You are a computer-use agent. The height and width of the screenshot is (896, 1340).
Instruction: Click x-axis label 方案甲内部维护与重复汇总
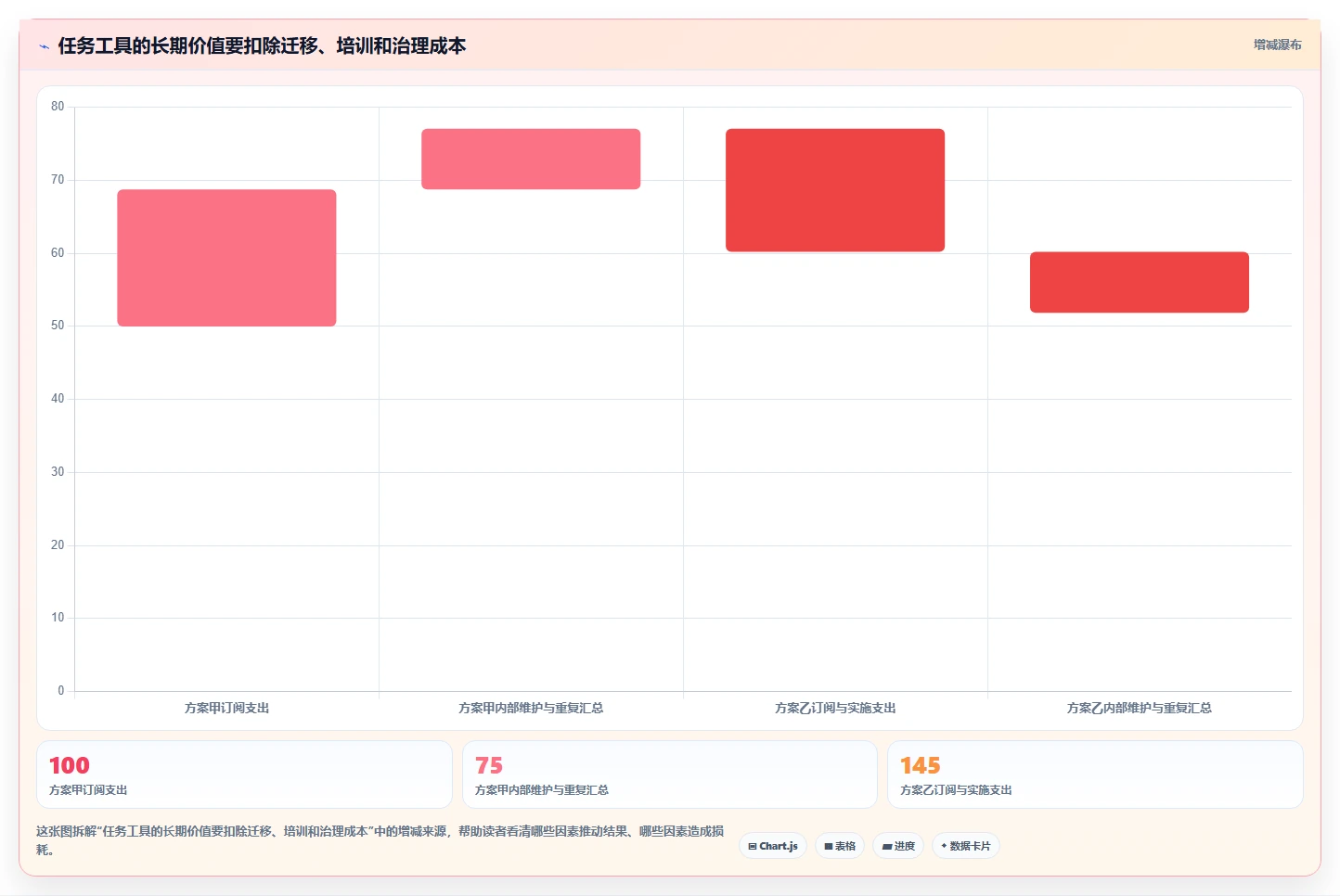point(531,708)
